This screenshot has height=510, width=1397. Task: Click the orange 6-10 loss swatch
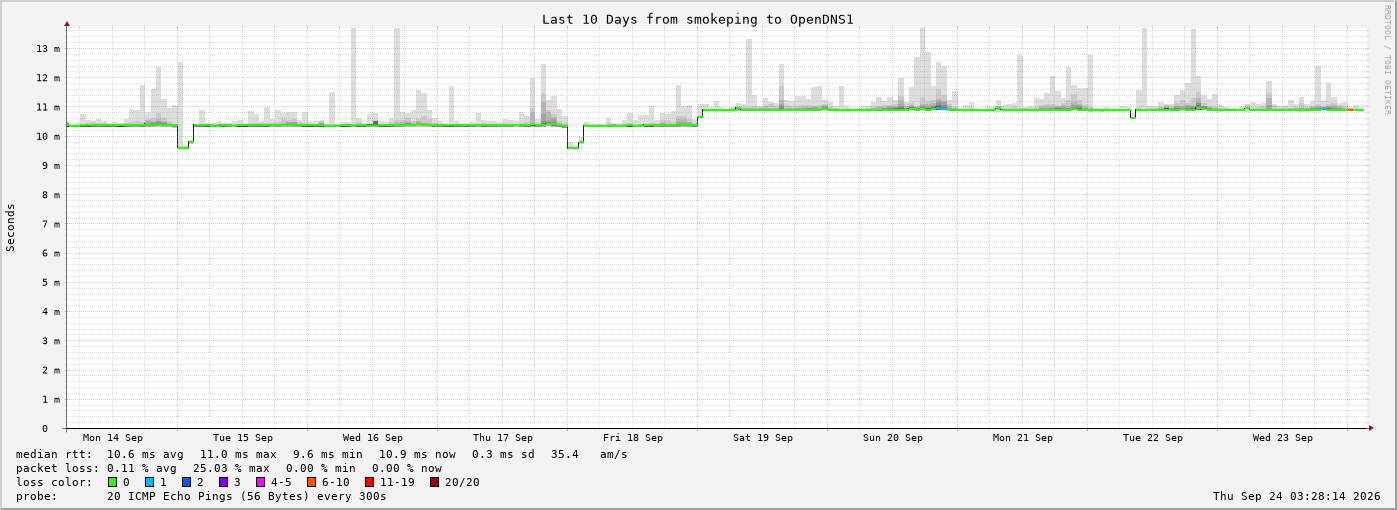point(312,482)
